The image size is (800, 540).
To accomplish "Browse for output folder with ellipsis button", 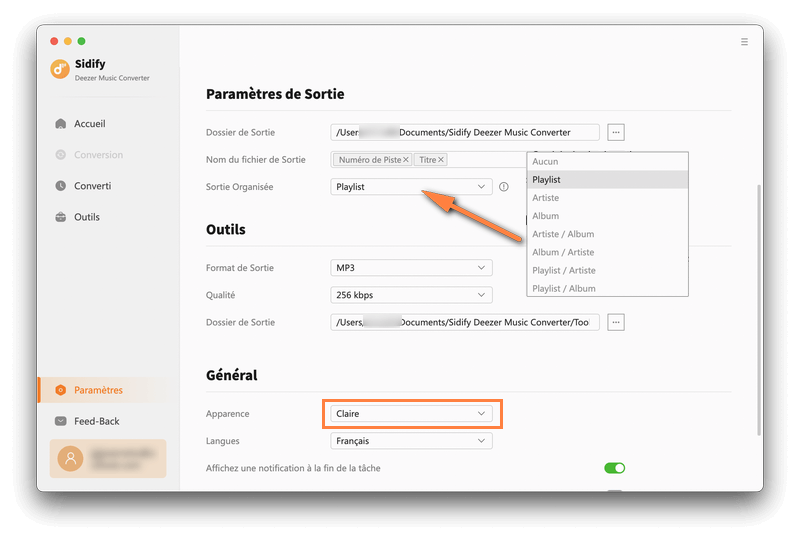I will [x=616, y=132].
